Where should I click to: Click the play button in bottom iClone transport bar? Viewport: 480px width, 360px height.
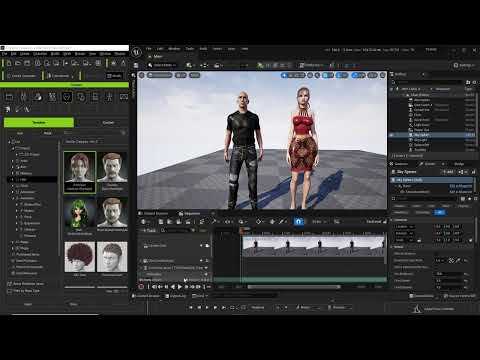click(207, 307)
